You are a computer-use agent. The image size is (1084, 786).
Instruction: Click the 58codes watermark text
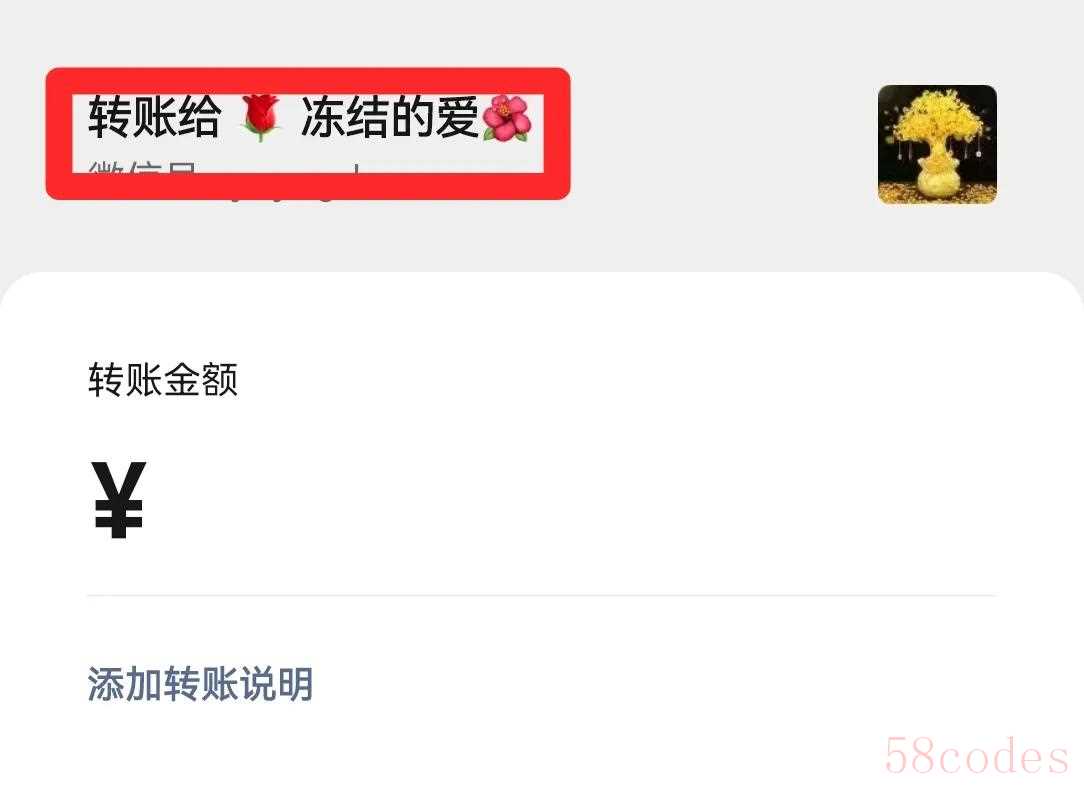pos(976,756)
